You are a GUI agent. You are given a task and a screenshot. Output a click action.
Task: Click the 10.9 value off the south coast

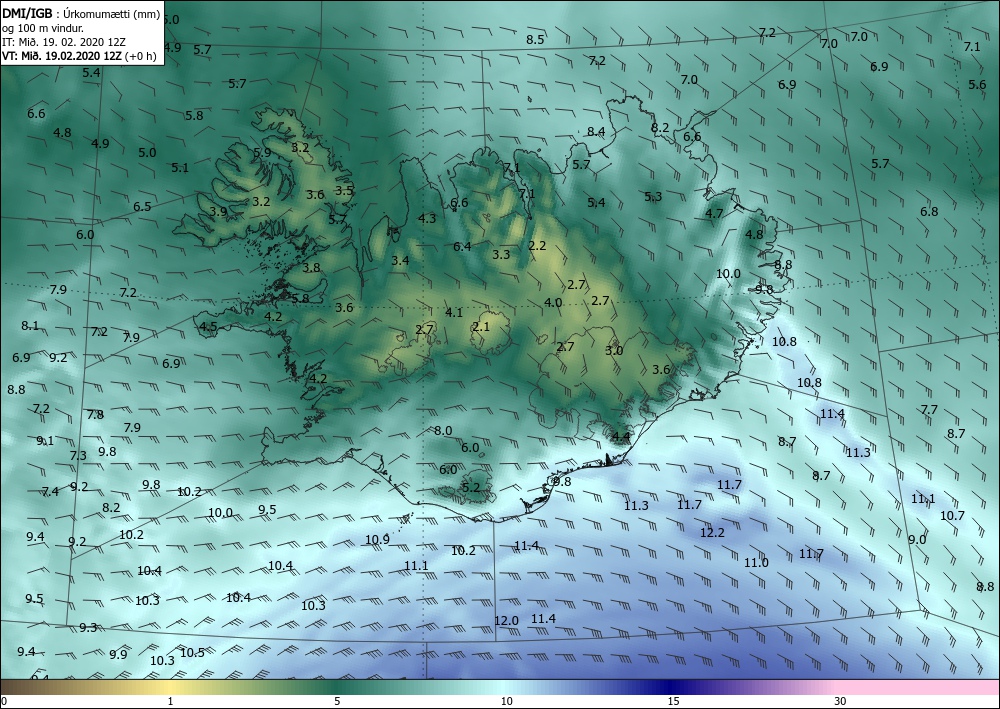pos(377,539)
